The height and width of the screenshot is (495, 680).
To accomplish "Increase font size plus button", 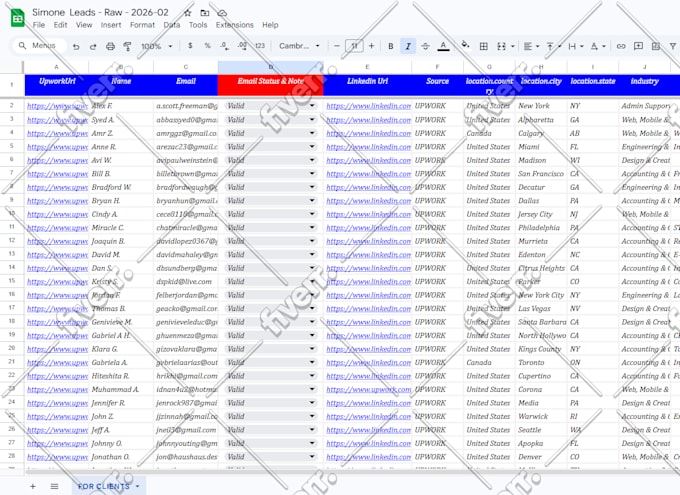I will coord(371,46).
